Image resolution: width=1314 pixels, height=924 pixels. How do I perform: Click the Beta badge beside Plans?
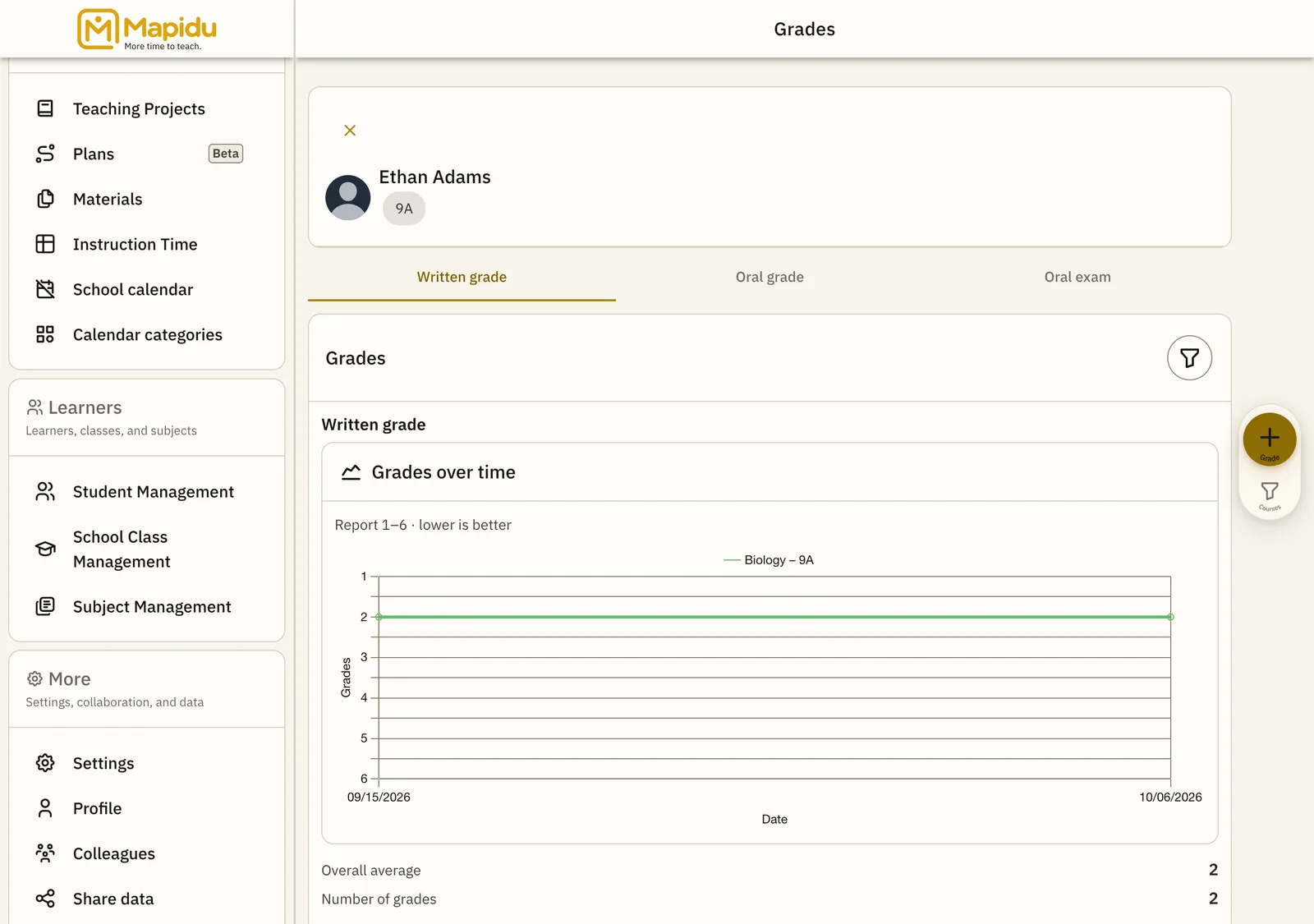pos(226,154)
